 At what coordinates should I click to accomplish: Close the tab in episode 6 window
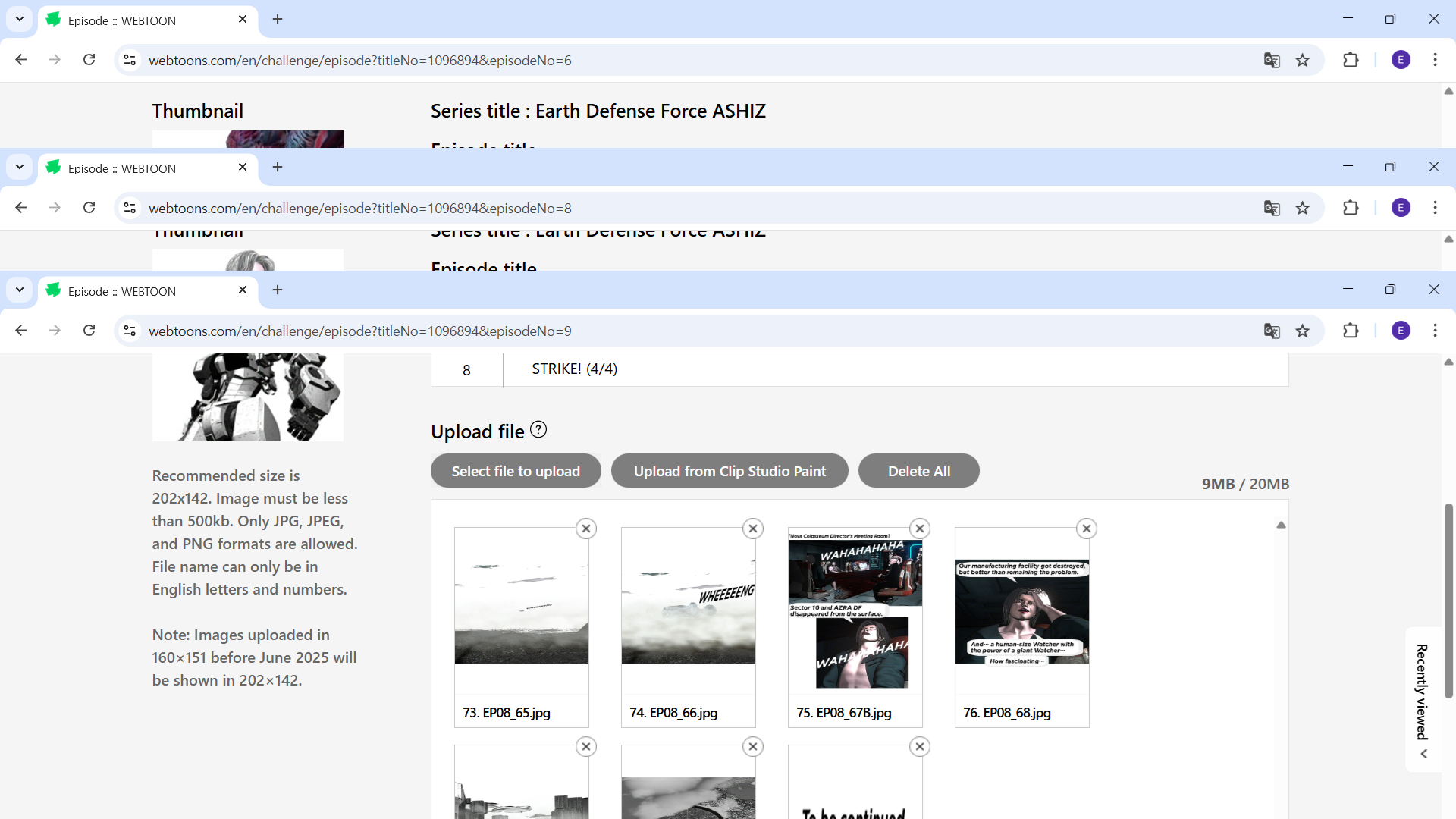click(x=243, y=19)
